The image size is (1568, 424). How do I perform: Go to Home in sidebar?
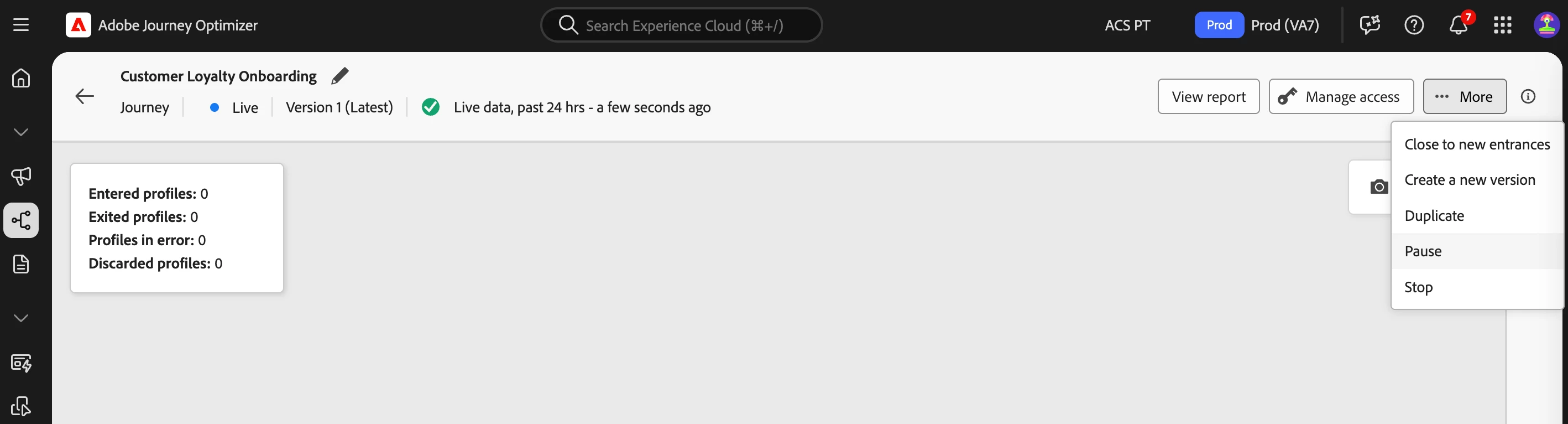pyautogui.click(x=20, y=78)
